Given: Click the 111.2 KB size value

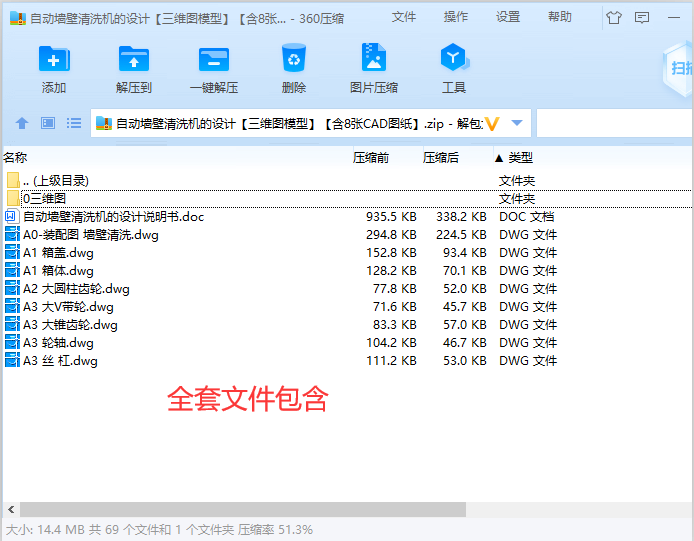Looking at the screenshot, I should pyautogui.click(x=391, y=361).
